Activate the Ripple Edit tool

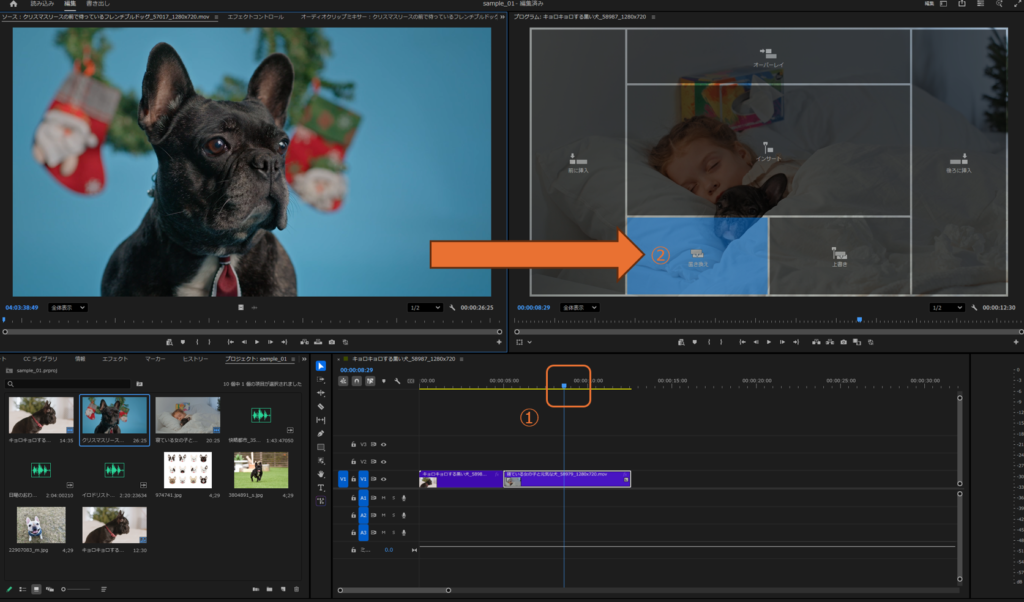click(321, 393)
